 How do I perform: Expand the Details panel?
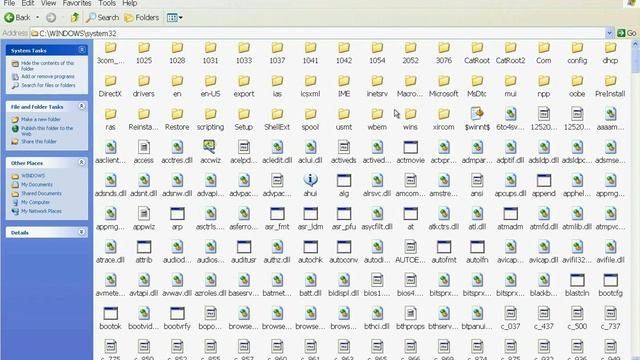pyautogui.click(x=82, y=232)
